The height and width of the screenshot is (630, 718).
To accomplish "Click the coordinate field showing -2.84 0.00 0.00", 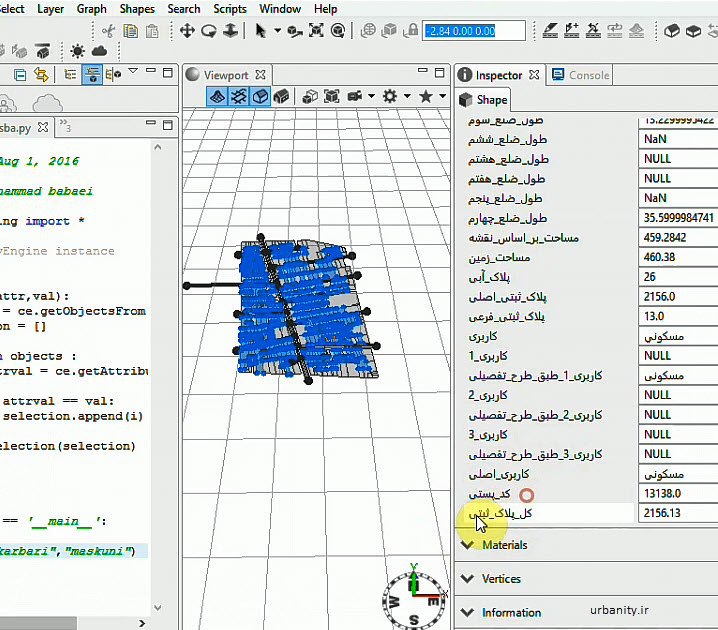I will click(x=460, y=31).
